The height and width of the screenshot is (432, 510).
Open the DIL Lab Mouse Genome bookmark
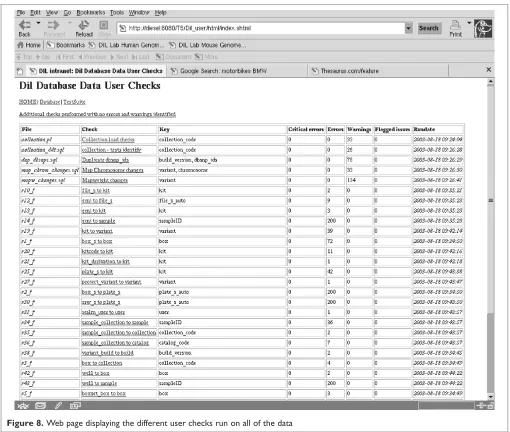click(x=207, y=45)
